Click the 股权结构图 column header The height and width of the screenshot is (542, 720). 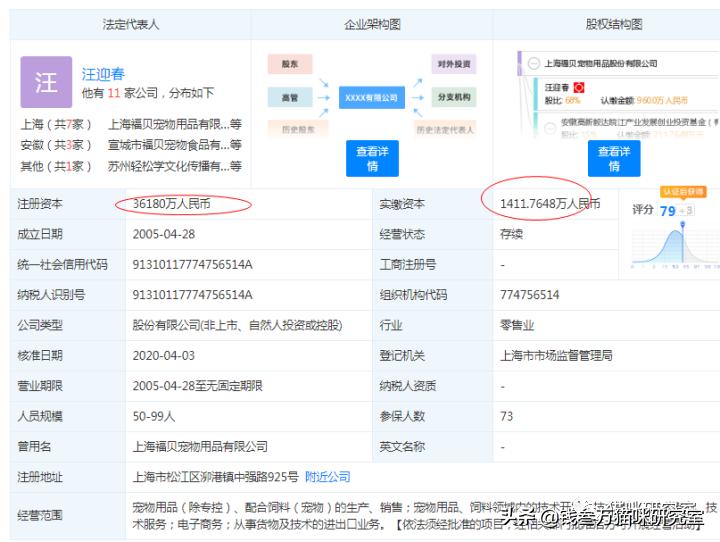click(613, 24)
